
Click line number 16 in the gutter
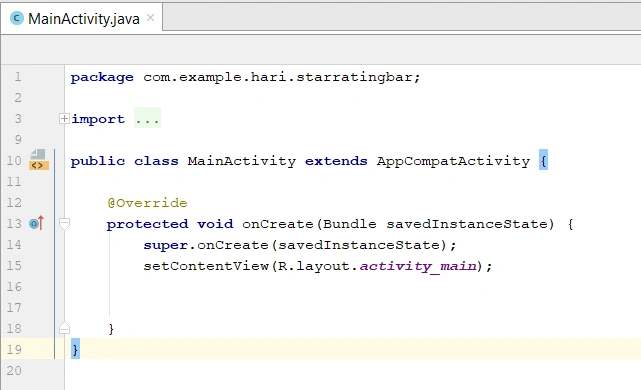point(14,287)
